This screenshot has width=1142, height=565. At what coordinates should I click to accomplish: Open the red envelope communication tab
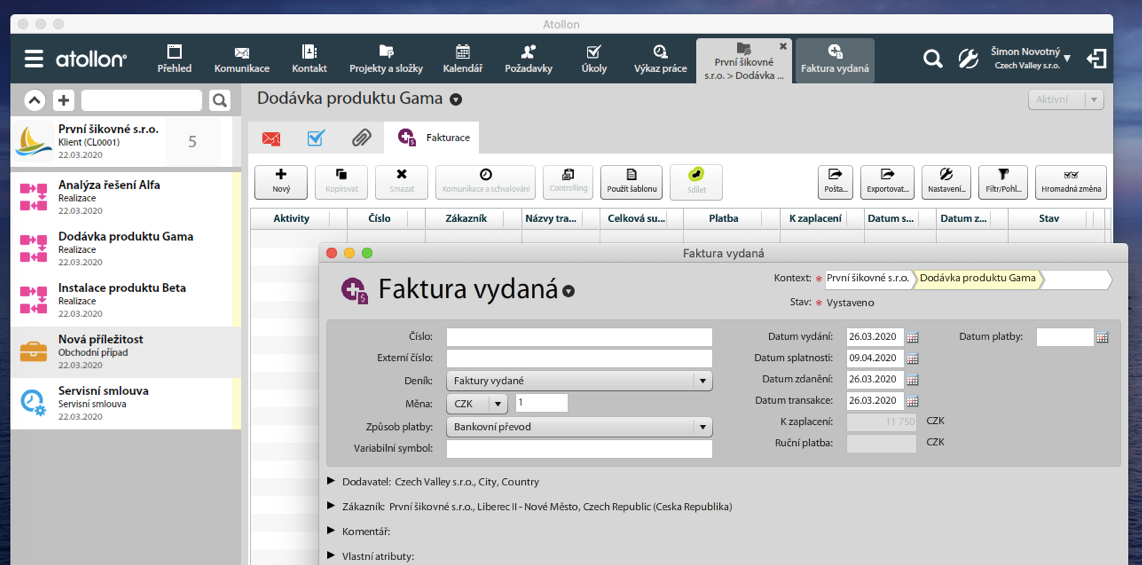point(270,138)
